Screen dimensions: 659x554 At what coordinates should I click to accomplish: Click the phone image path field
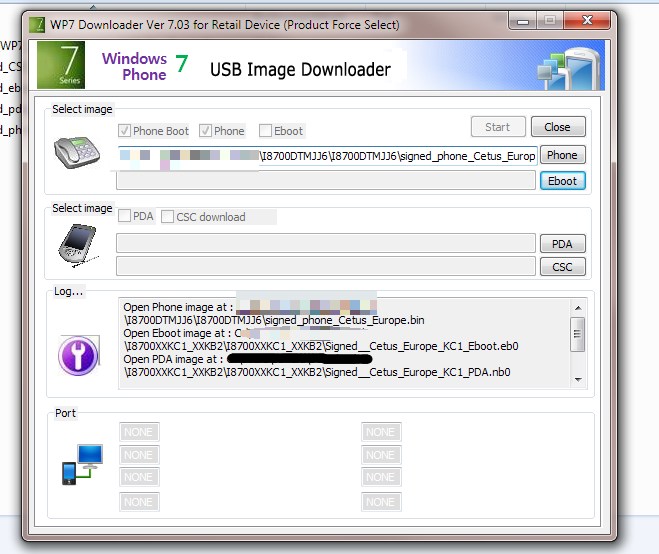click(x=327, y=156)
